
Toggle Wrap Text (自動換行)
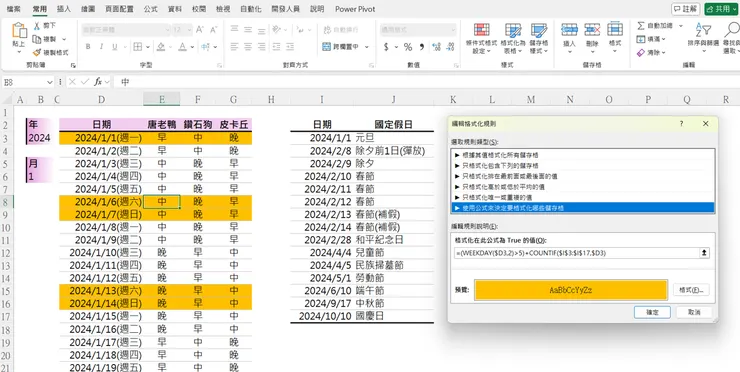(341, 30)
